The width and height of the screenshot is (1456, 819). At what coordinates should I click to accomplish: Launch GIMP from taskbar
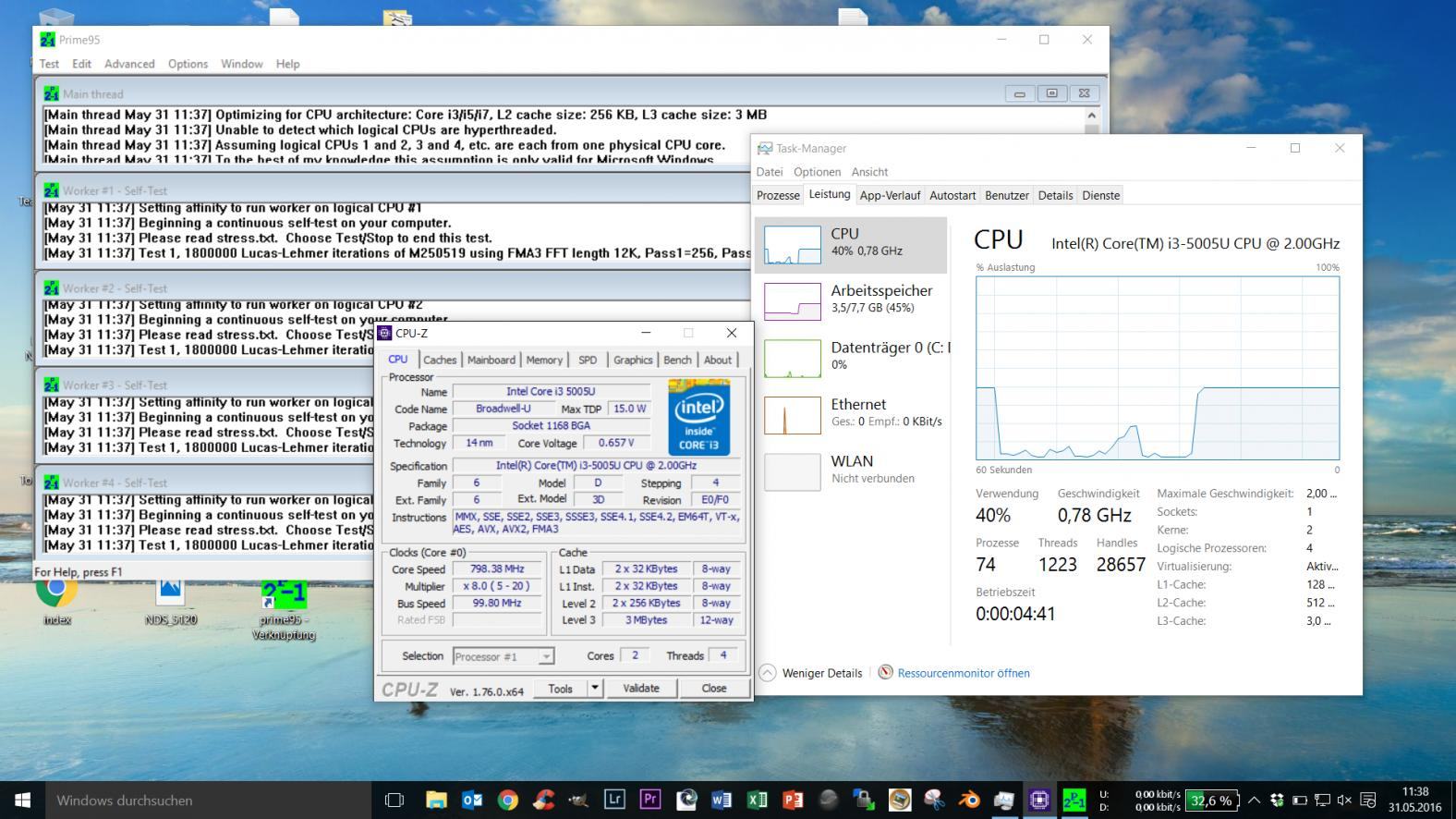(x=578, y=800)
